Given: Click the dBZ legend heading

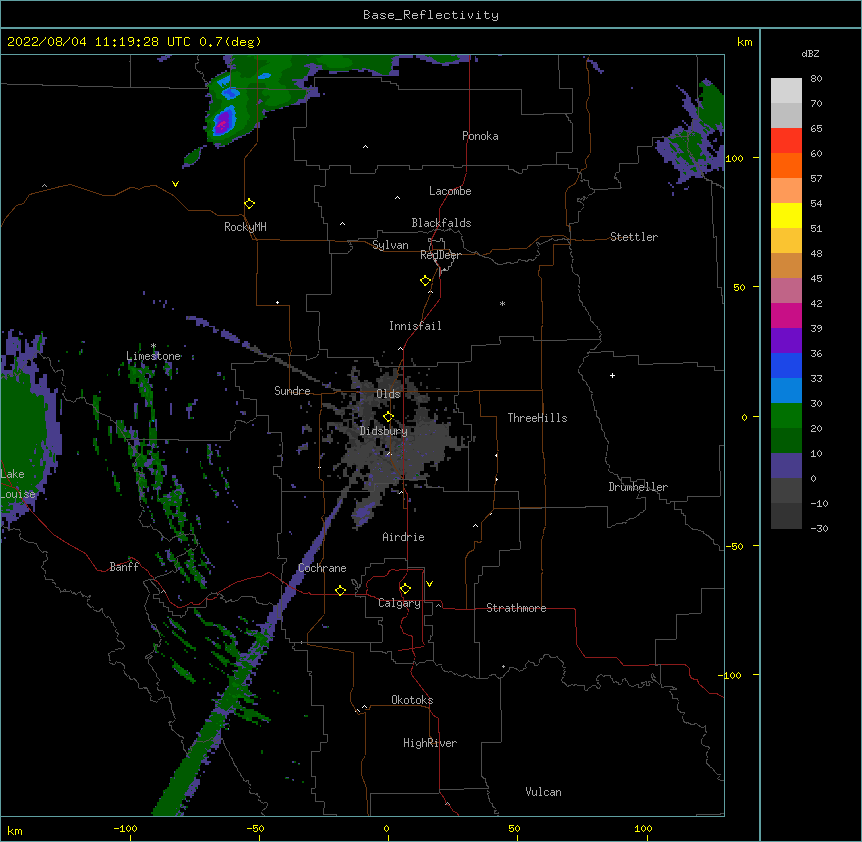Looking at the screenshot, I should [x=810, y=53].
